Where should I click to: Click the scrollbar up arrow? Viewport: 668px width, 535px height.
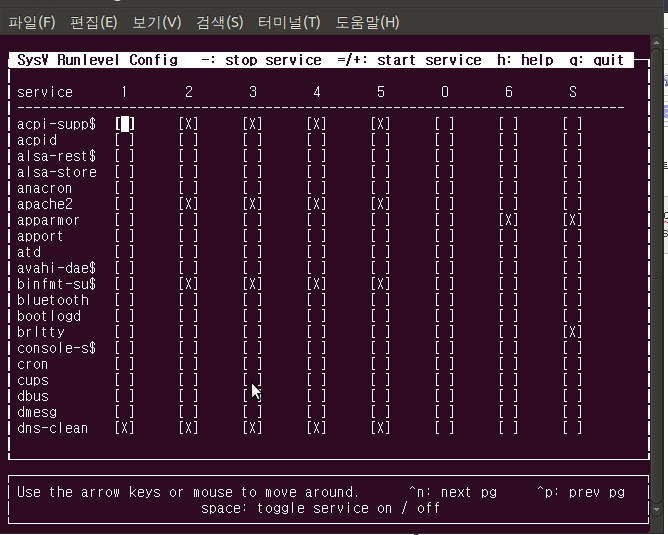pos(656,42)
